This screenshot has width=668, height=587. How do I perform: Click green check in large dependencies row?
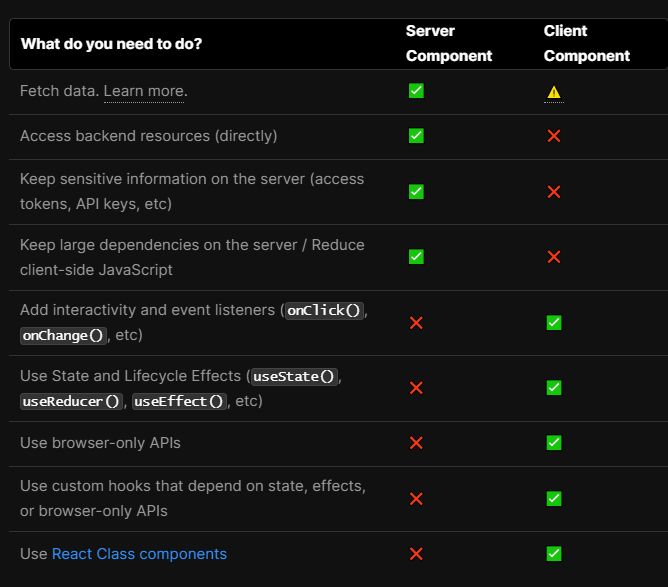[x=416, y=257]
